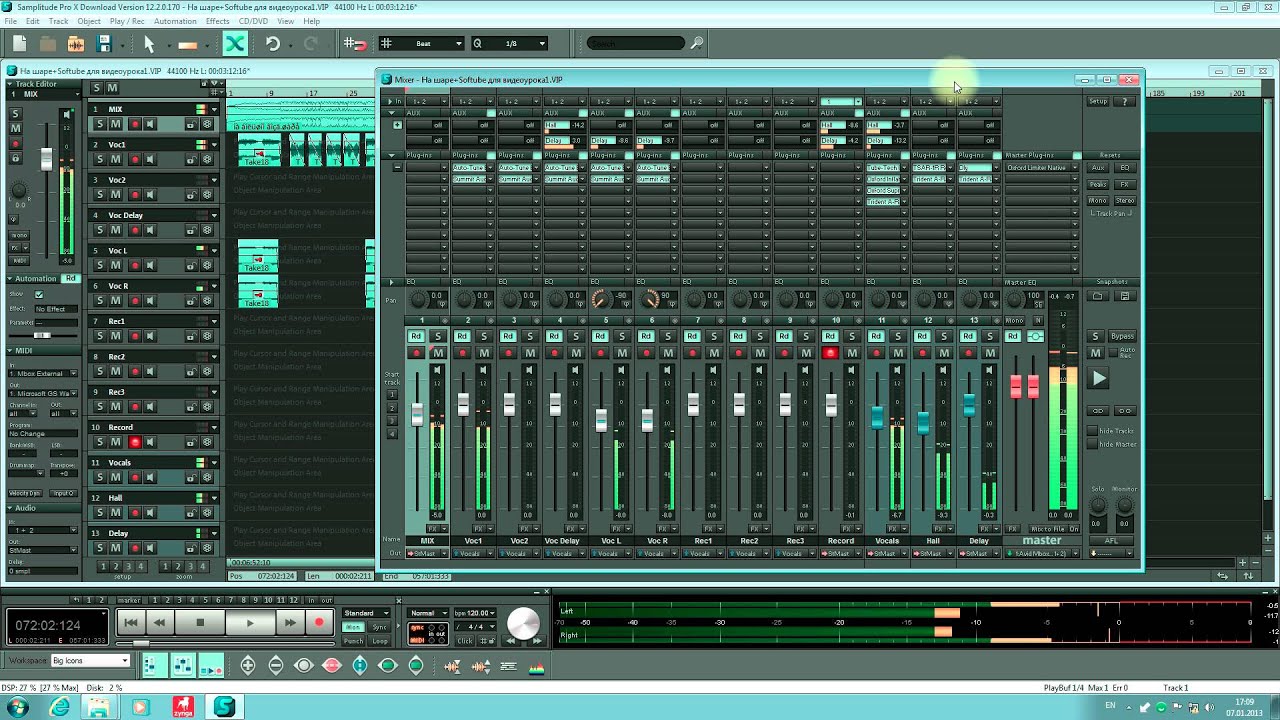
Task: Expand the 1/8 quantize dropdown
Action: [x=541, y=44]
